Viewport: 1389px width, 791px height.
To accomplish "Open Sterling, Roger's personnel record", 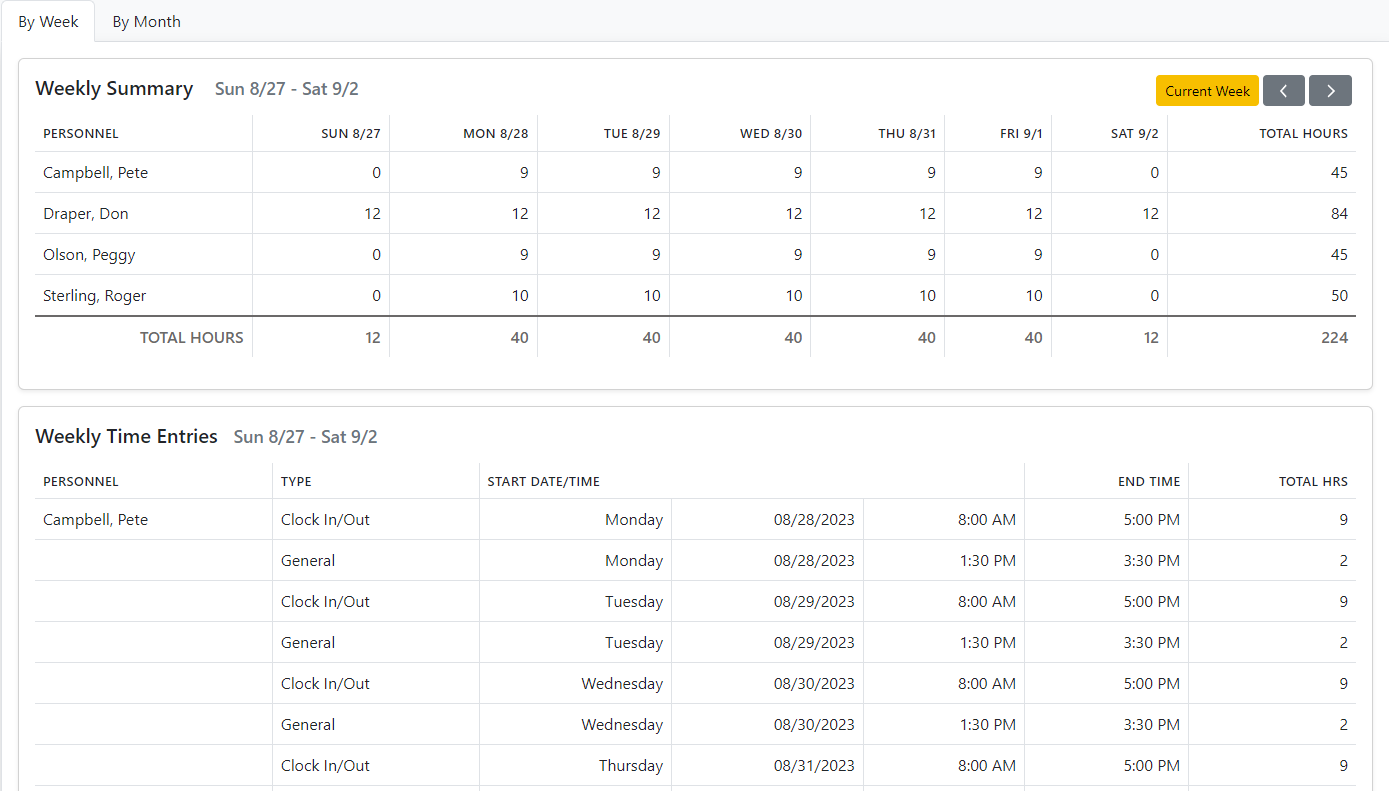I will 94,295.
